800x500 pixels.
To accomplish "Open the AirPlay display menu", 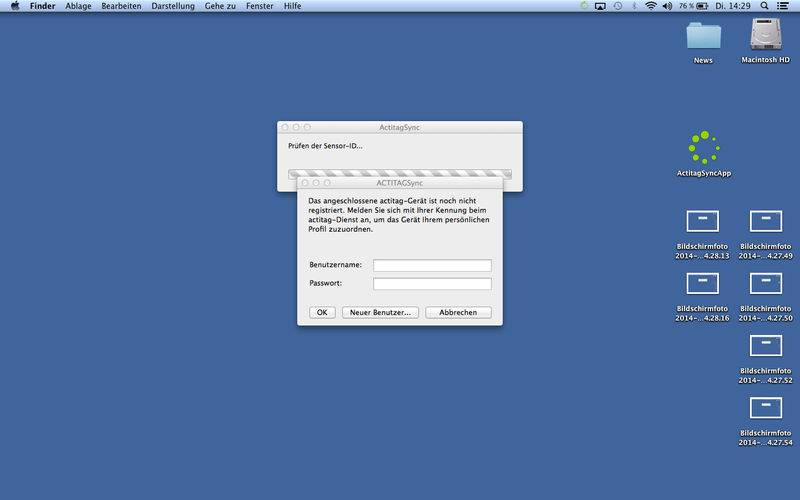I will (601, 6).
